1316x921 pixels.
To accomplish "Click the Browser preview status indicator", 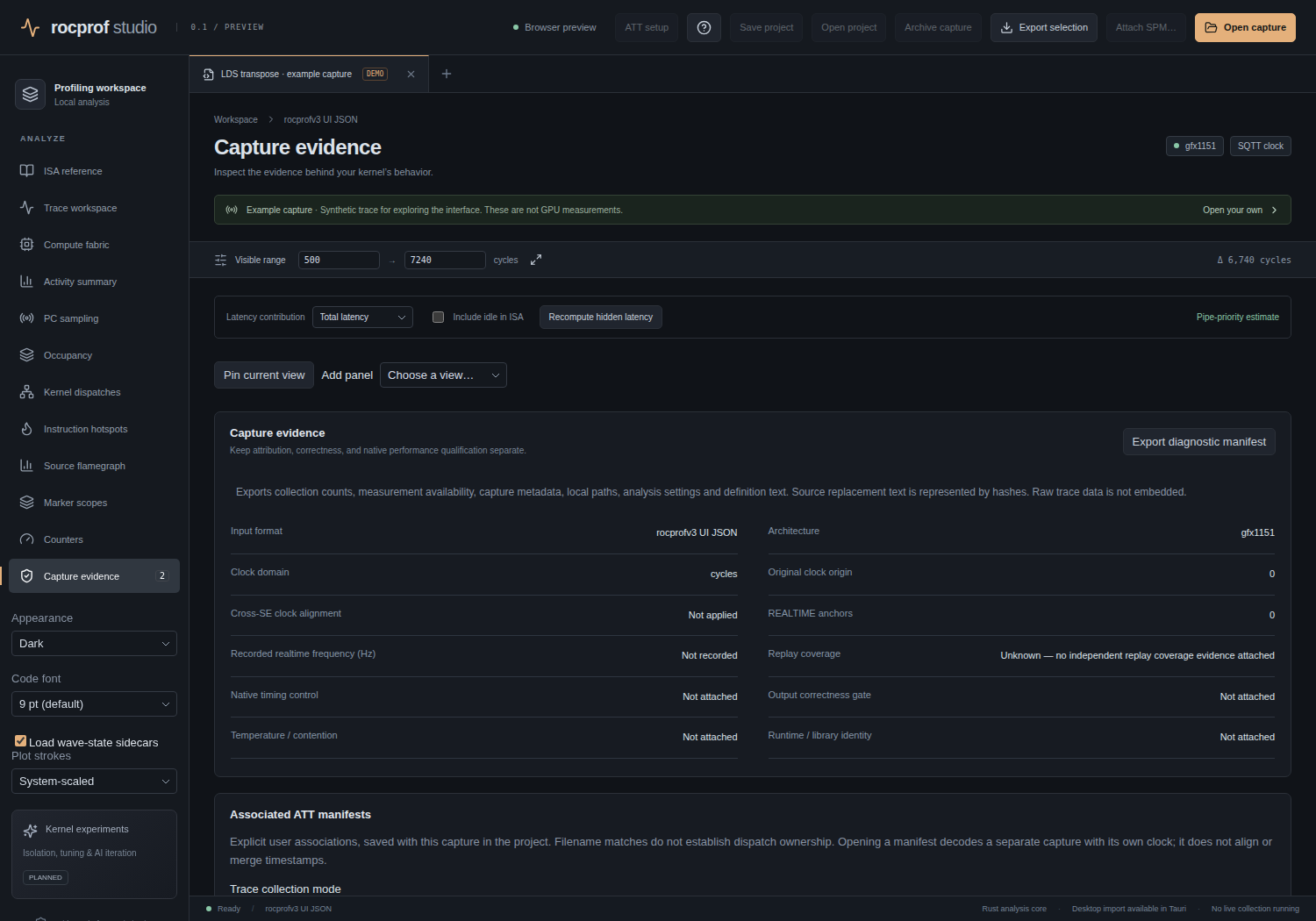I will pos(554,27).
